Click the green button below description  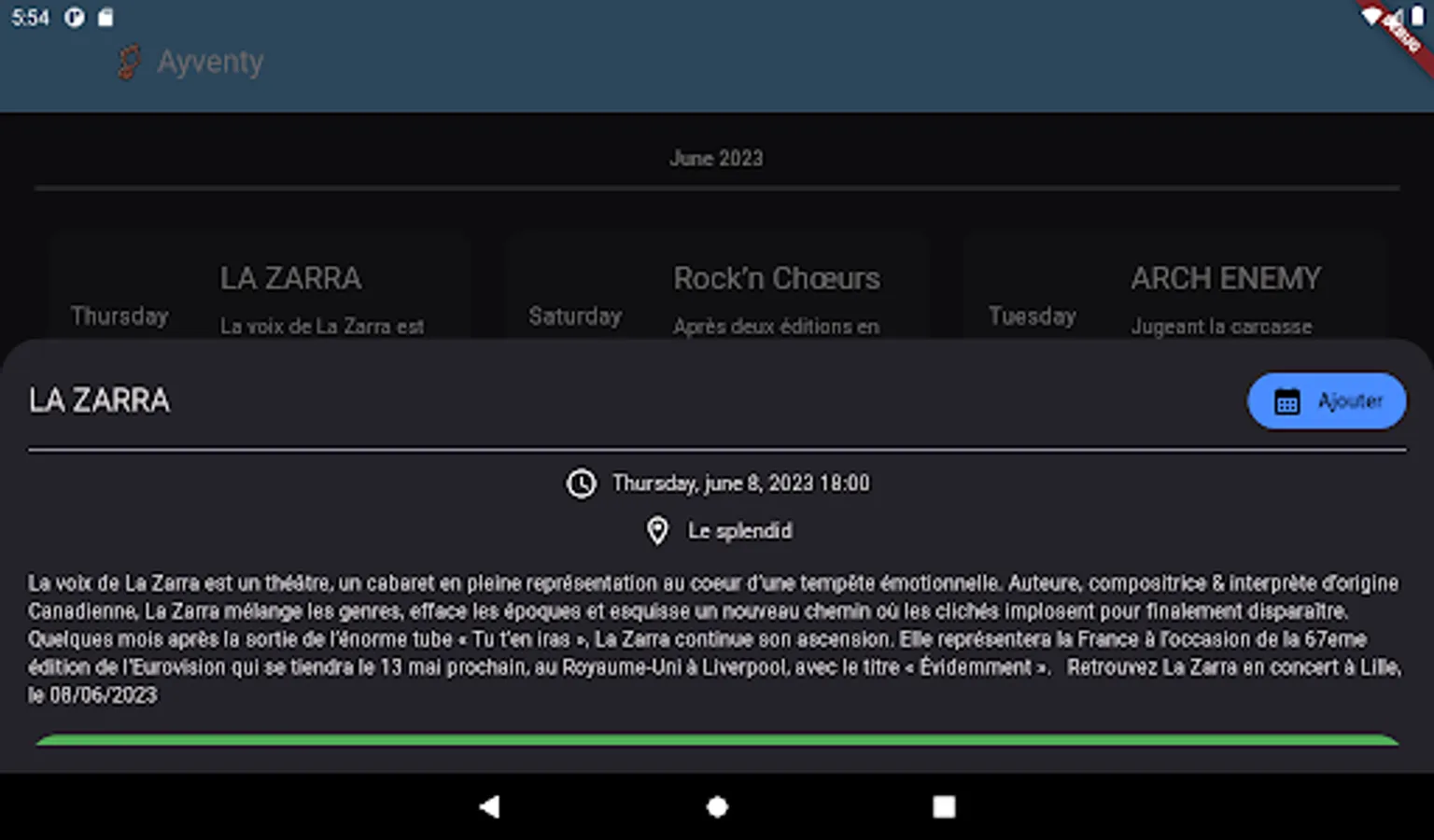(x=717, y=740)
